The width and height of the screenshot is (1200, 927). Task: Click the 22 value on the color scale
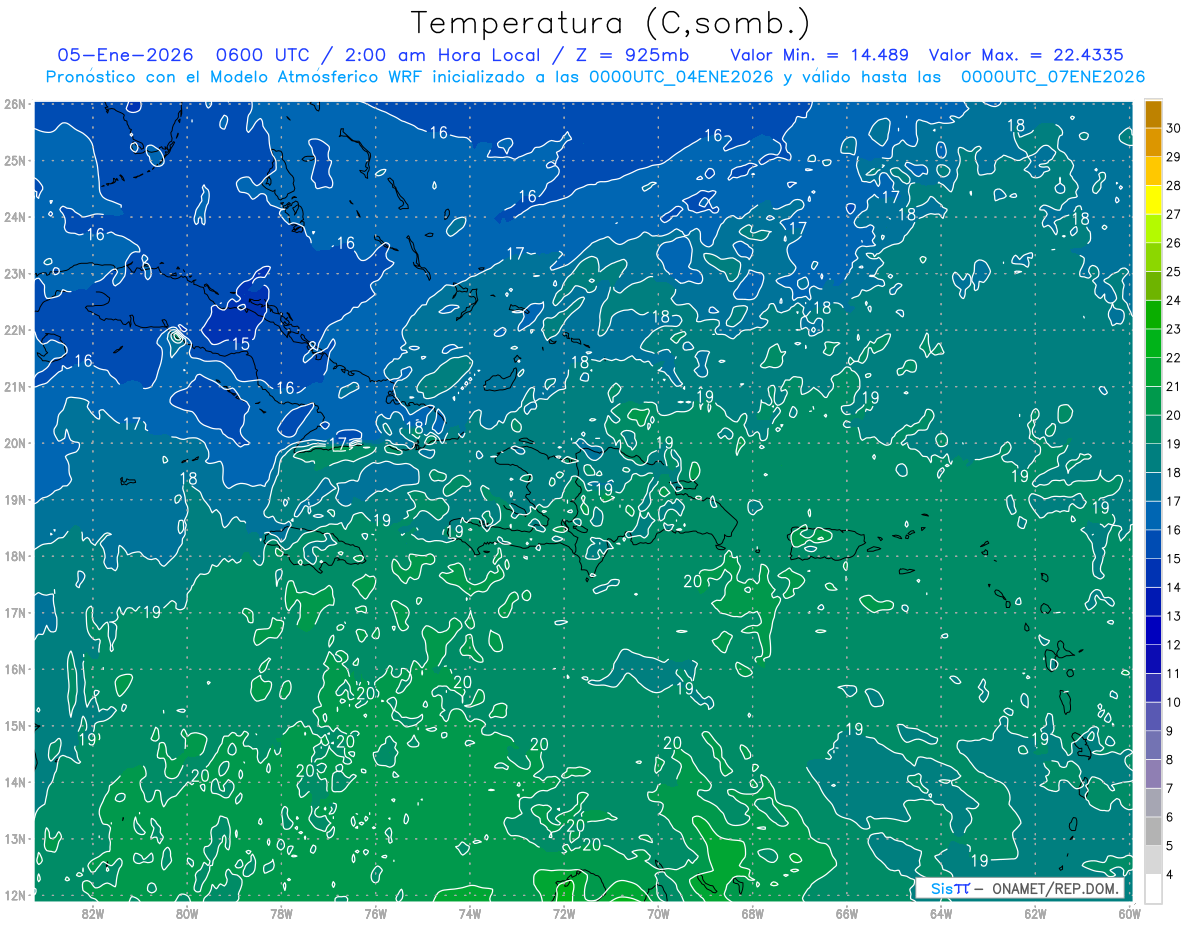pos(1173,358)
